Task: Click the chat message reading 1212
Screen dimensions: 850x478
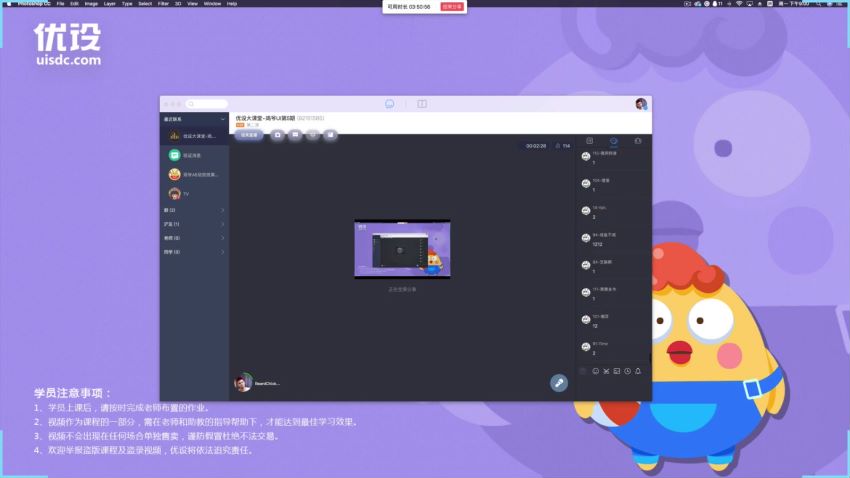Action: point(597,244)
